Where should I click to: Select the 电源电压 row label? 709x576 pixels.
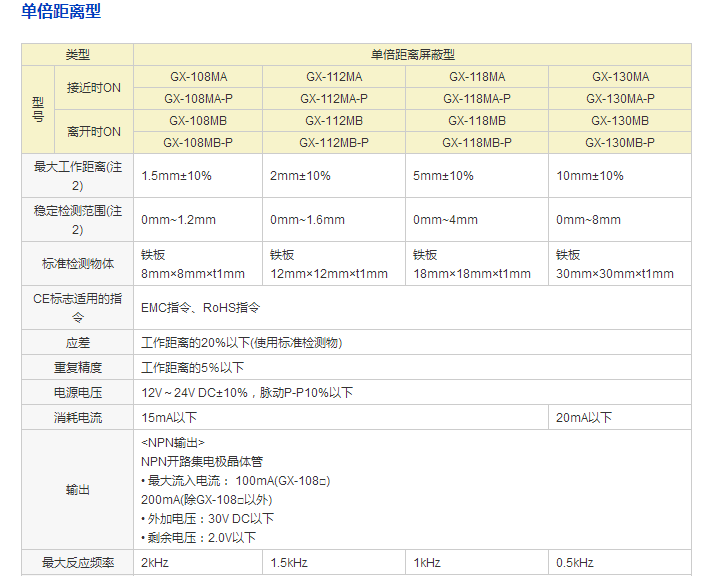[x=78, y=393]
